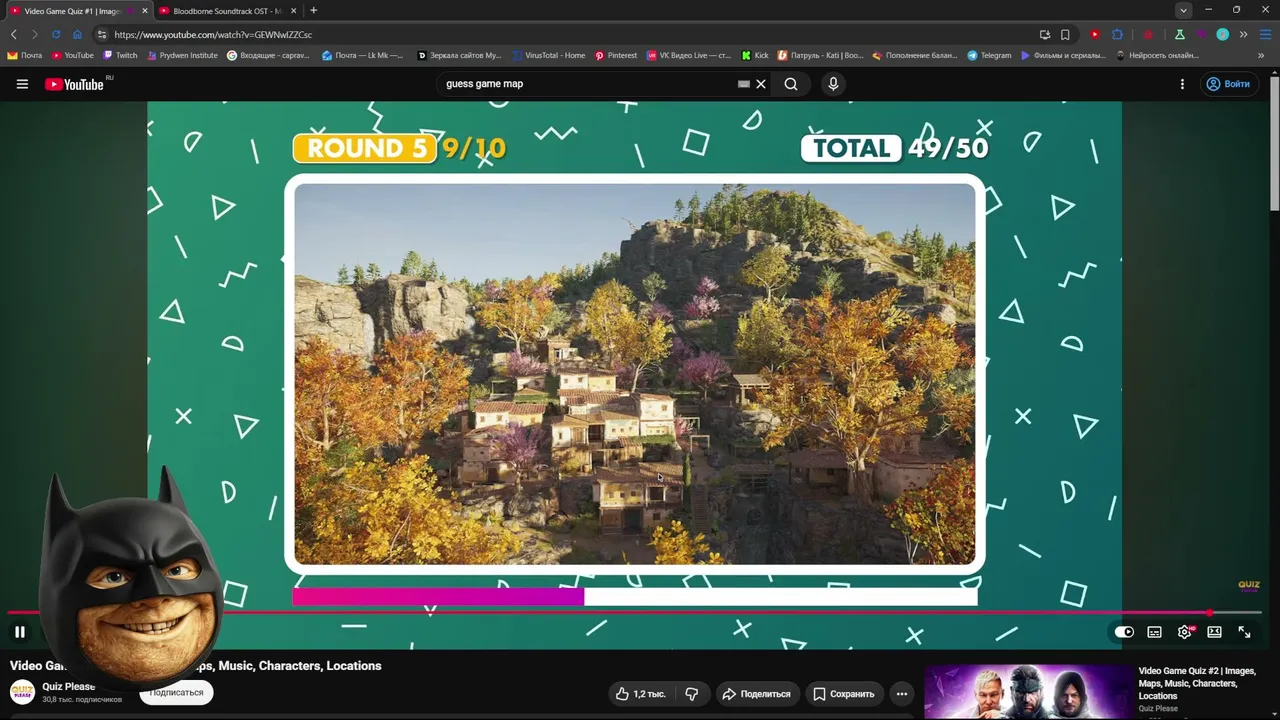Screen dimensions: 1280x720
Task: Enter fullscreen mode in the player
Action: coord(1244,632)
